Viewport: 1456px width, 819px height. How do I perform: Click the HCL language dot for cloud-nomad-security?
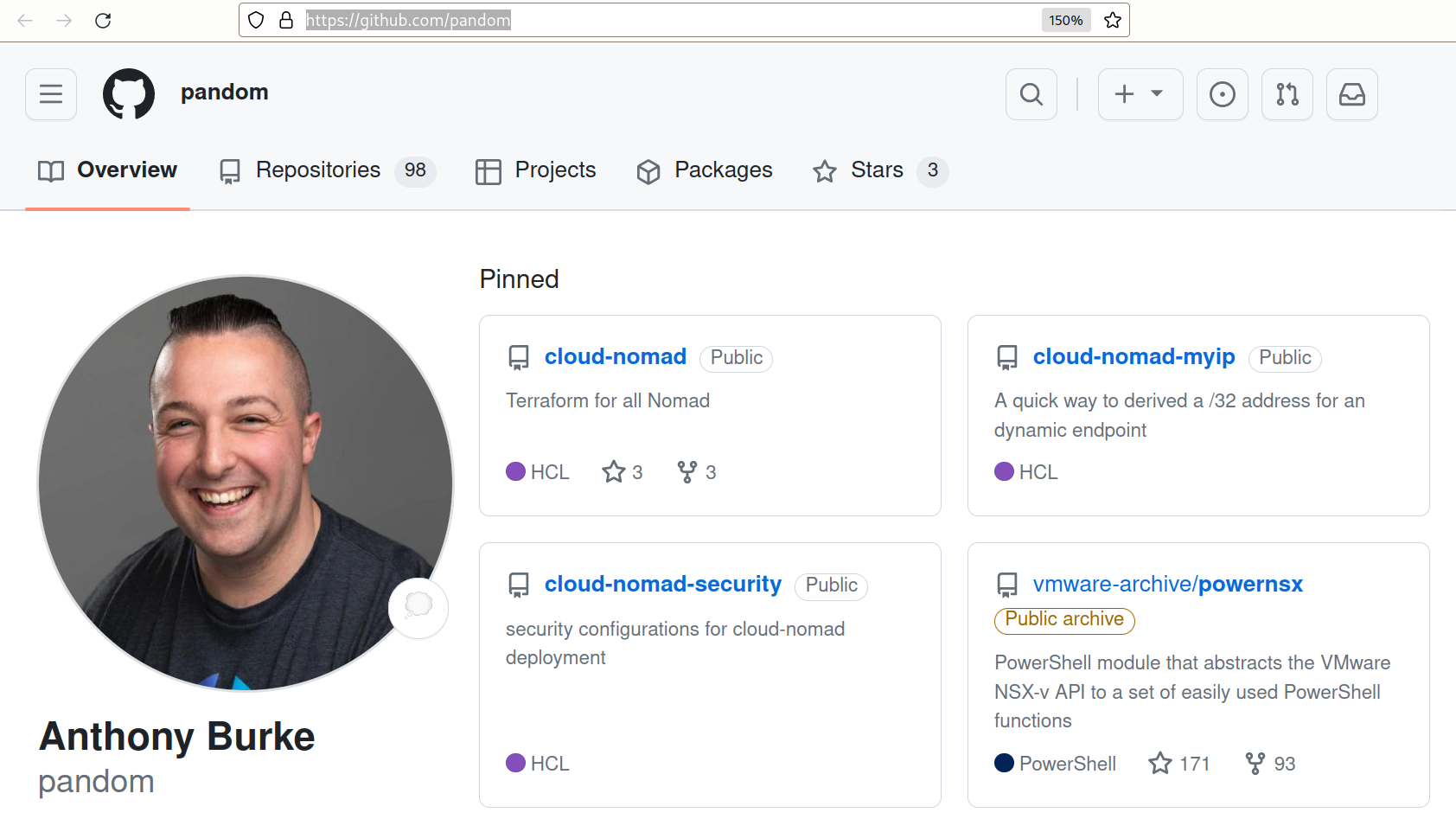pos(515,763)
